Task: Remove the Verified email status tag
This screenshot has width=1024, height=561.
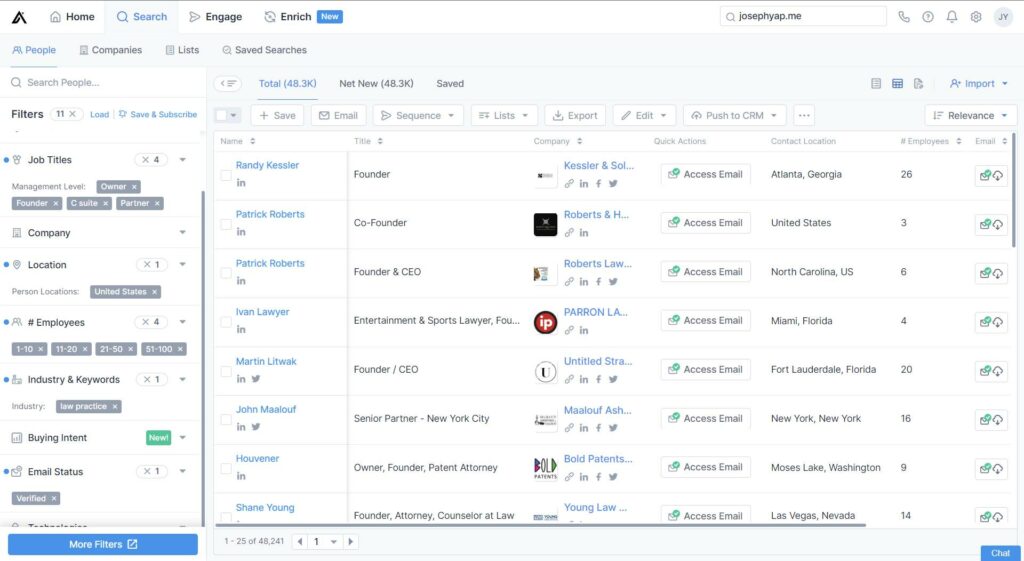Action: [54, 498]
